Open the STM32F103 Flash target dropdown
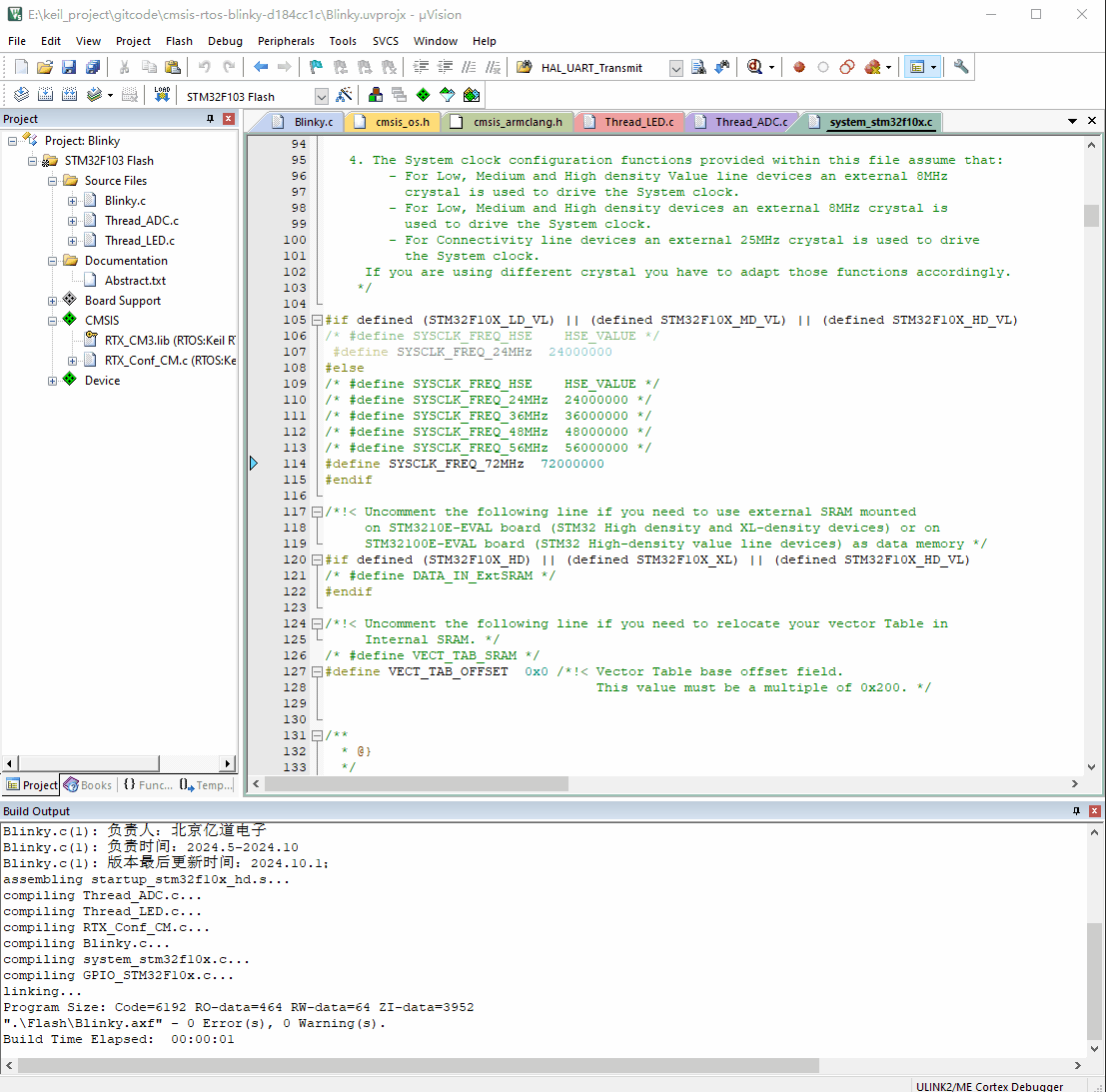Viewport: 1106px width, 1092px height. point(321,96)
